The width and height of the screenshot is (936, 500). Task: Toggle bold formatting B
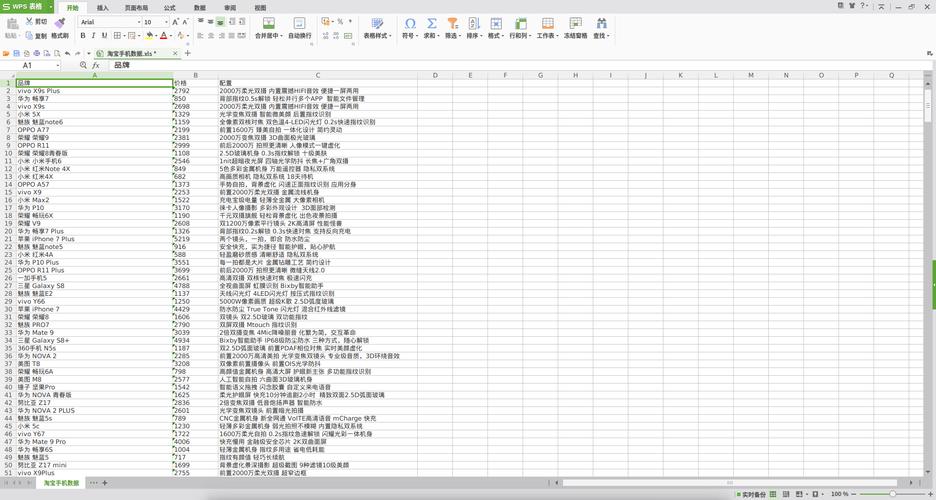(x=83, y=36)
